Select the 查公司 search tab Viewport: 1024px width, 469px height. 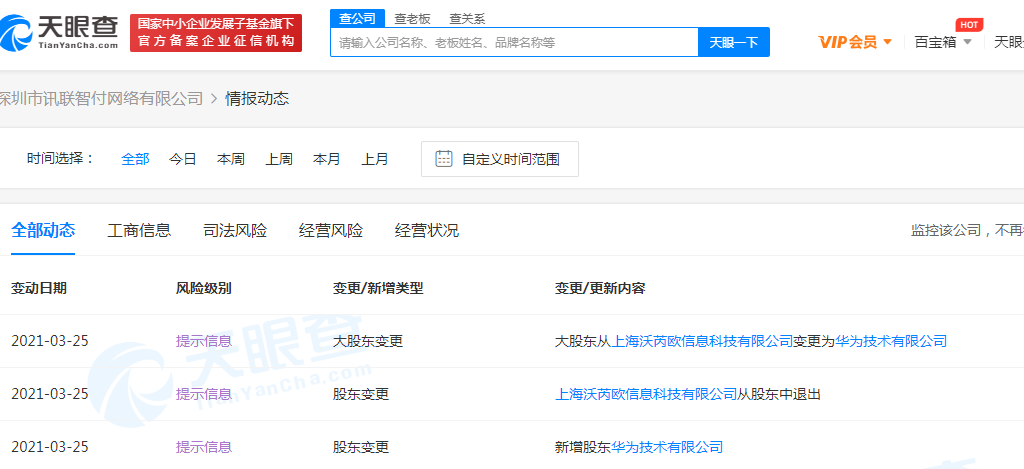(357, 18)
